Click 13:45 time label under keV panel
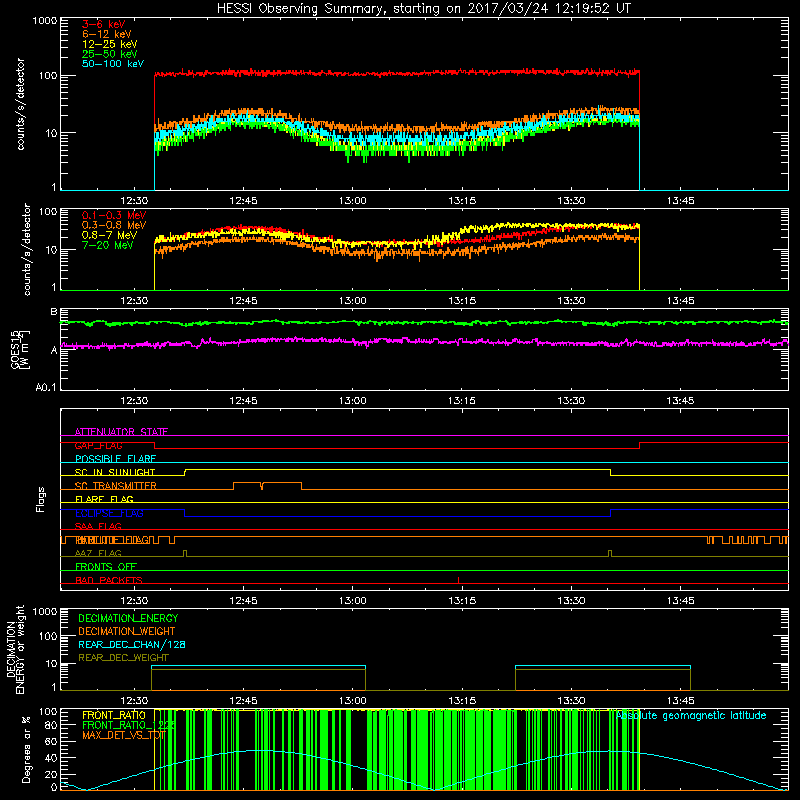 (x=680, y=201)
